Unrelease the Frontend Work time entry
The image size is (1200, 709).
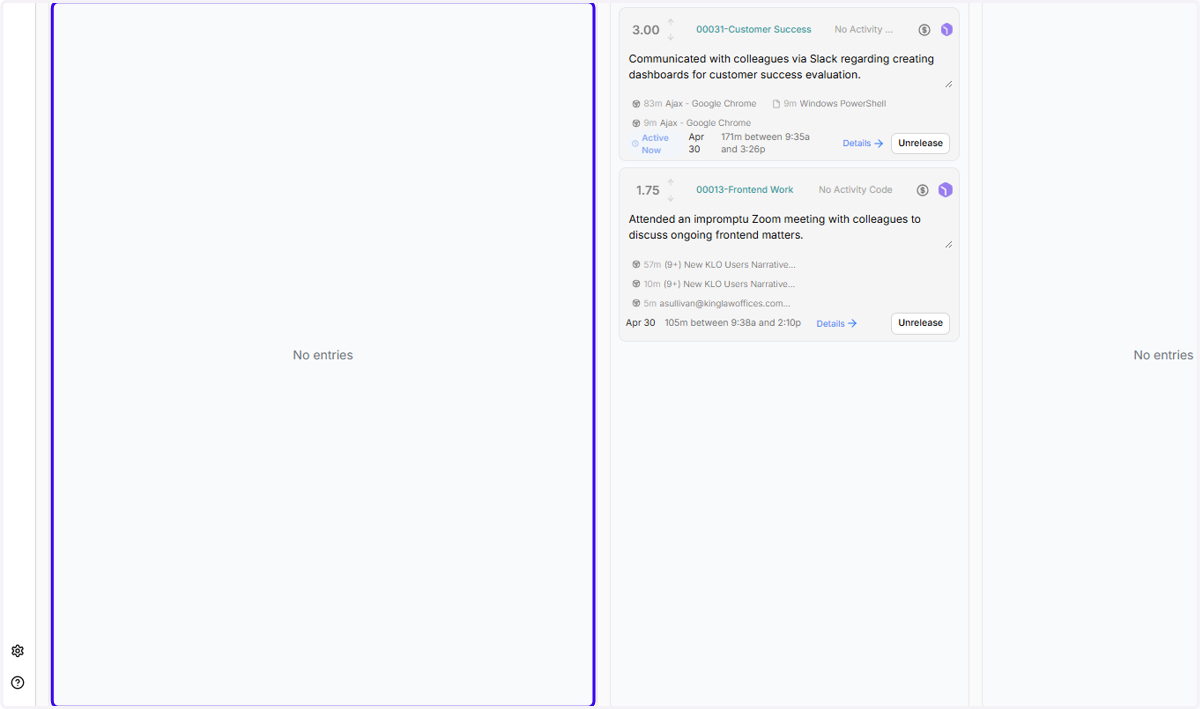920,323
